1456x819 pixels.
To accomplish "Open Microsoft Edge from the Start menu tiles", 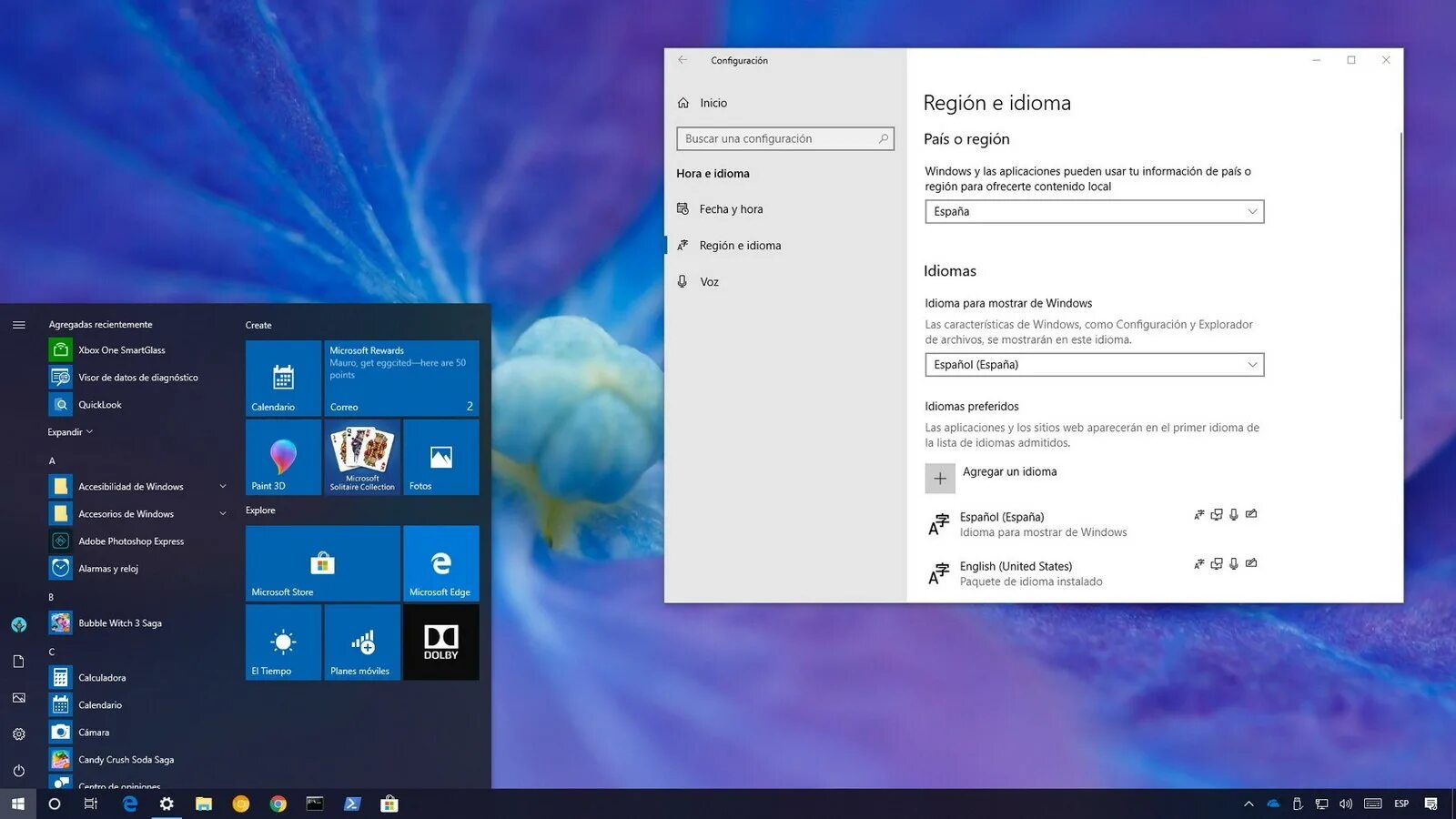I will pyautogui.click(x=440, y=563).
